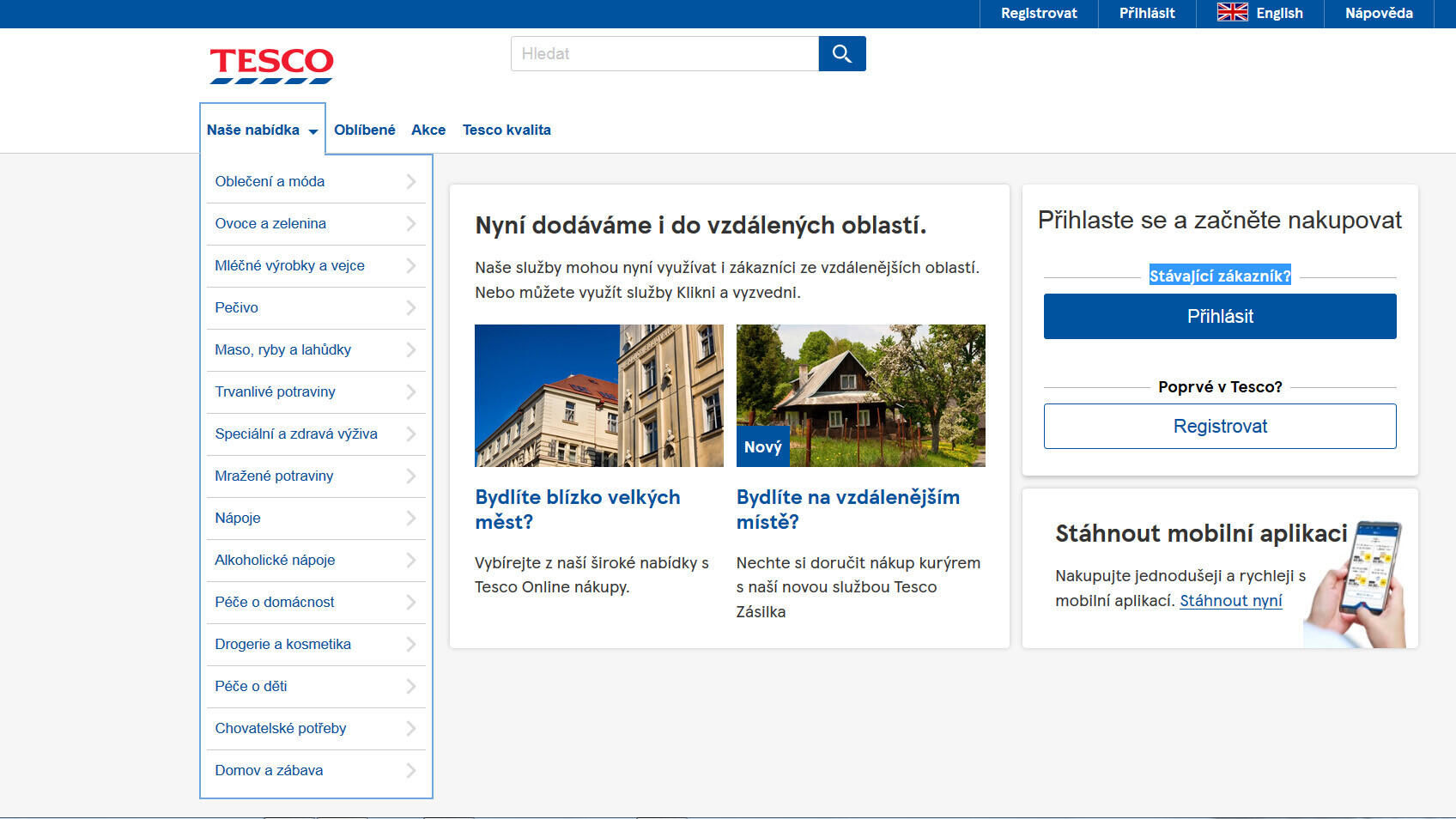
Task: Click Stáhnout nyní download link
Action: click(1230, 601)
